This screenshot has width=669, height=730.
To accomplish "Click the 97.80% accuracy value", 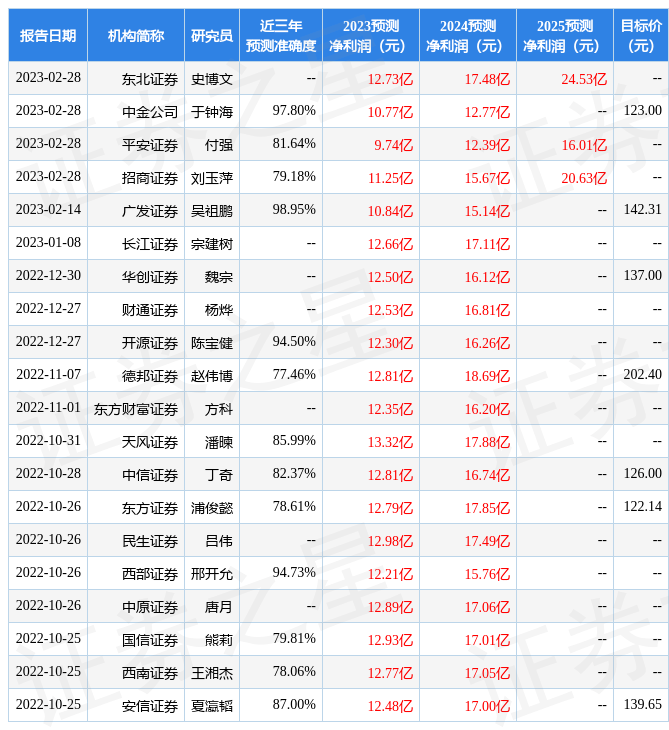I will 294,110.
